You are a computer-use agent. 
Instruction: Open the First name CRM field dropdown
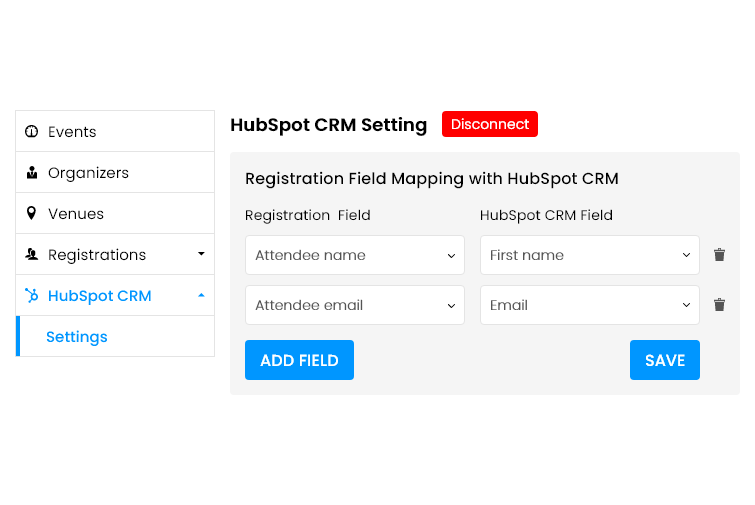pyautogui.click(x=590, y=255)
